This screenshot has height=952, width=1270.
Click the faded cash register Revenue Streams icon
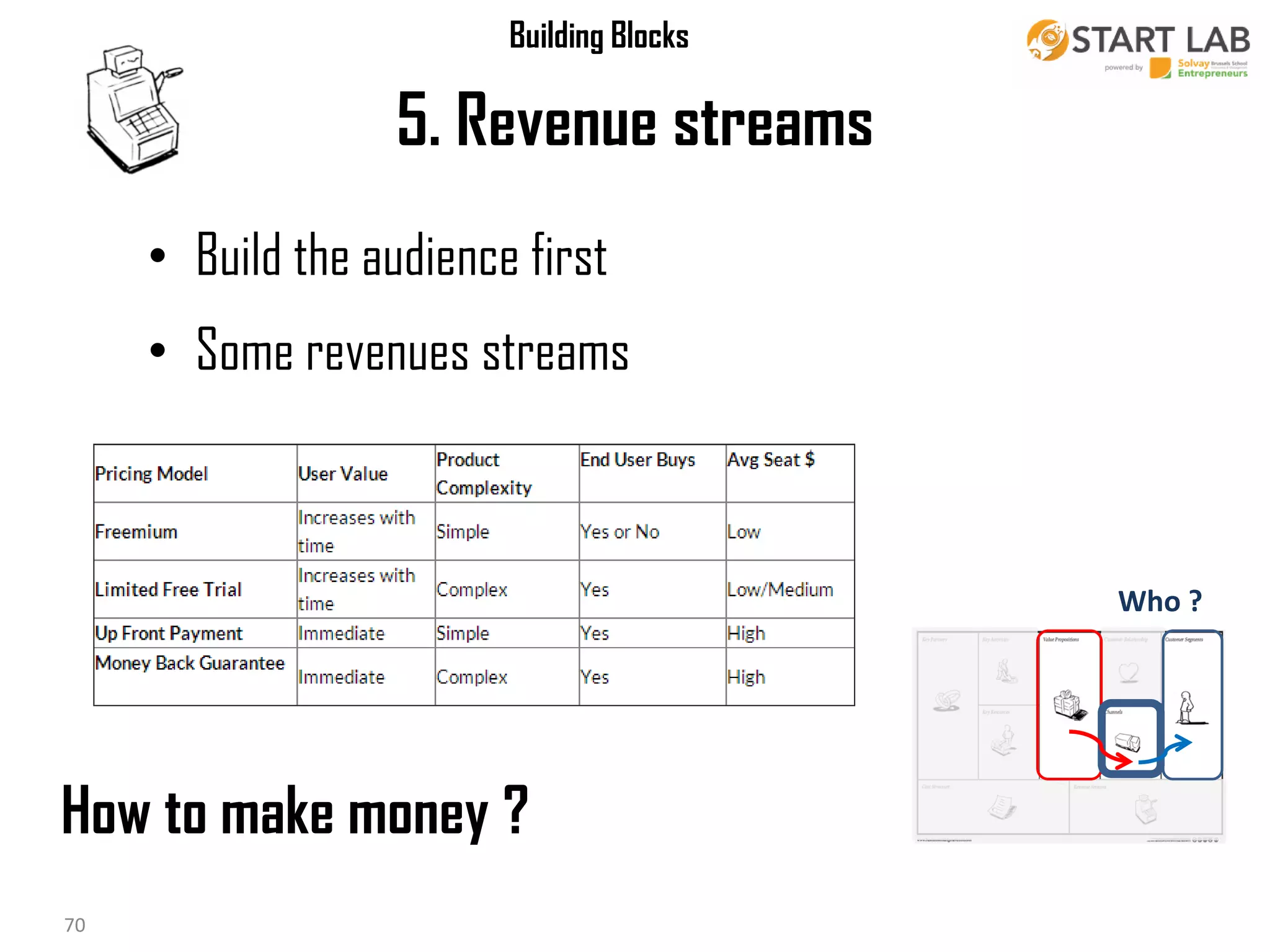1145,809
